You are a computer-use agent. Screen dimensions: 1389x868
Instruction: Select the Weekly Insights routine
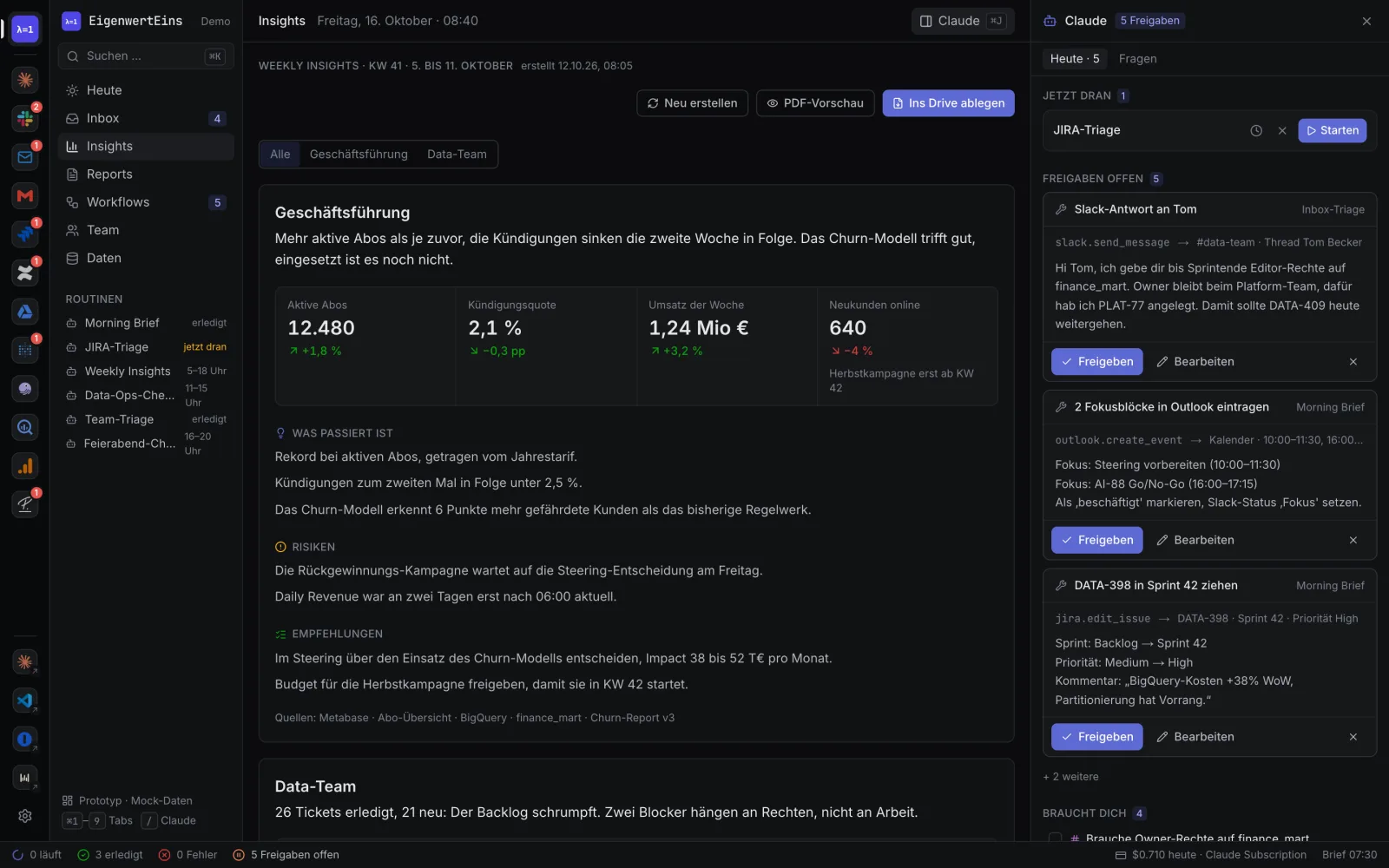point(146,372)
